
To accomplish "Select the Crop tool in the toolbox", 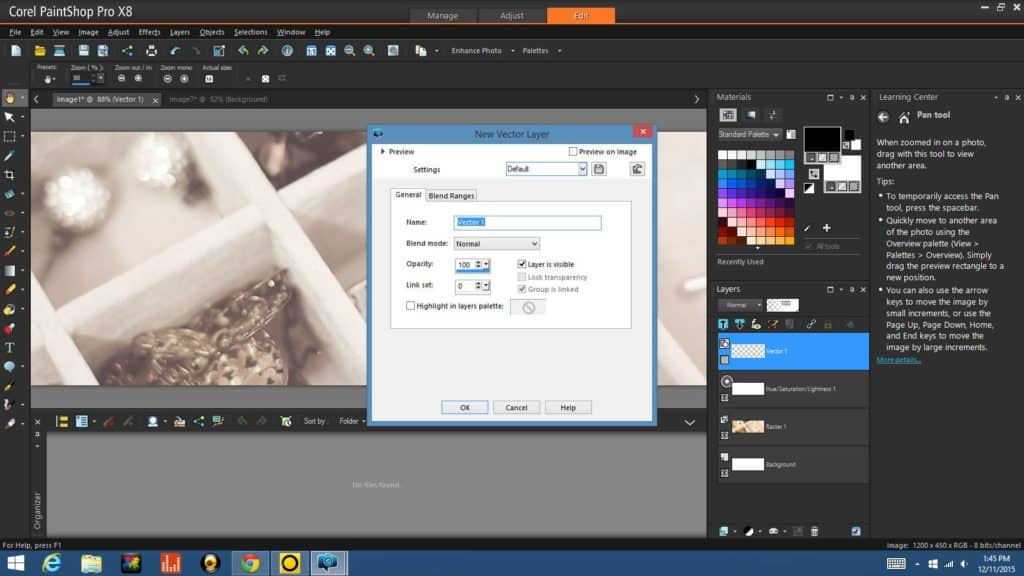I will tap(10, 174).
